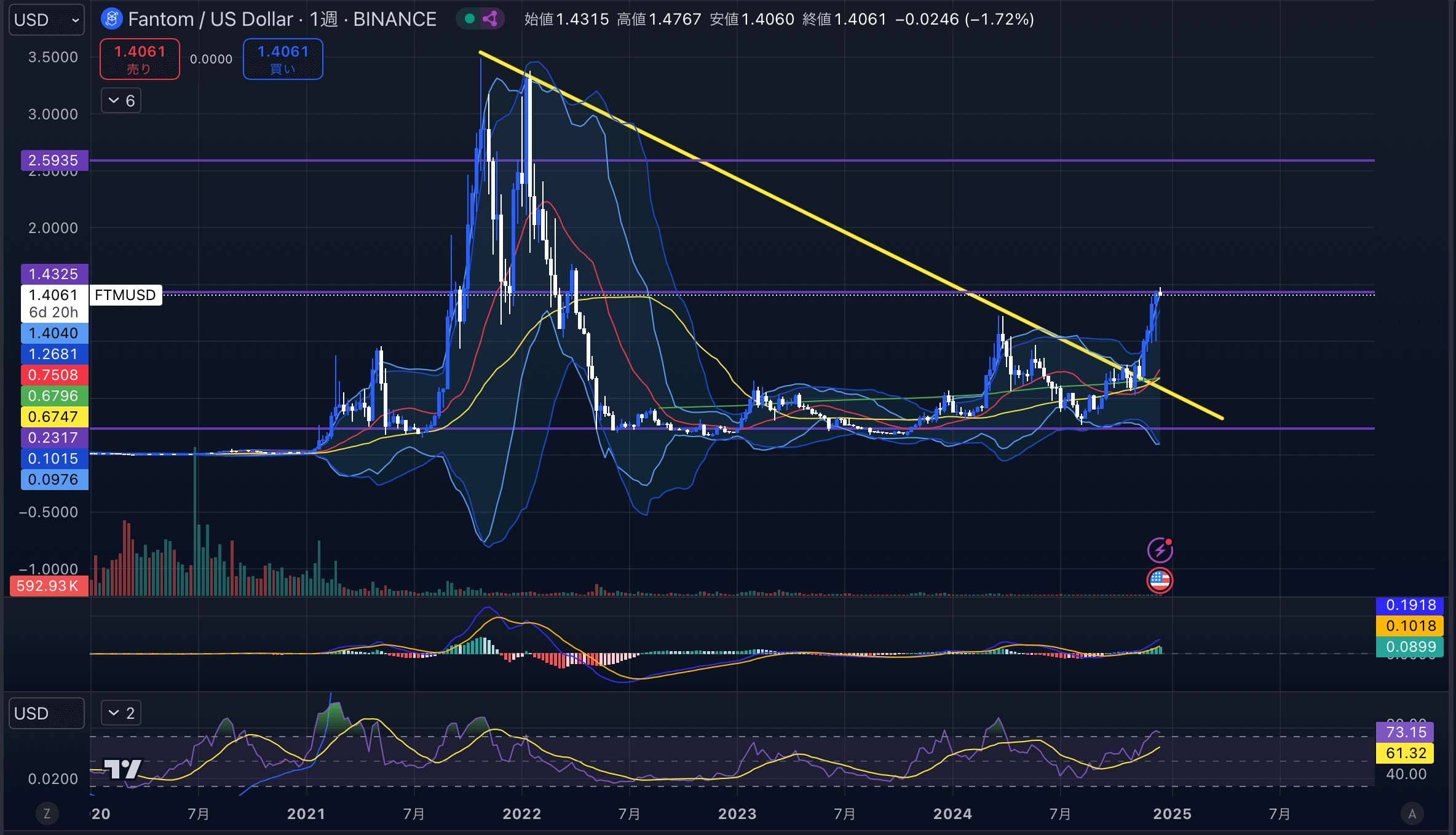
Task: Toggle the A auto-scale button
Action: [x=1412, y=814]
